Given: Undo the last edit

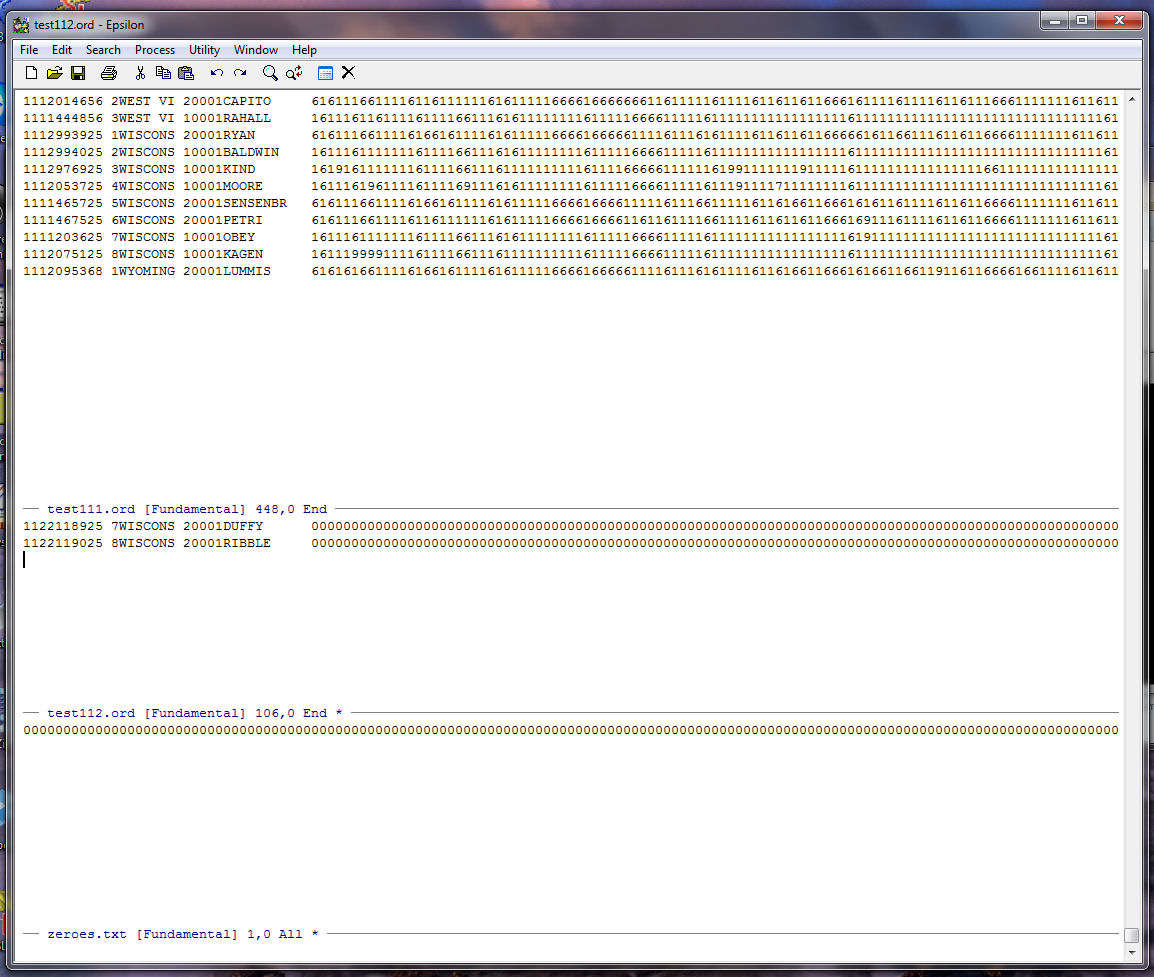Looking at the screenshot, I should tap(217, 73).
